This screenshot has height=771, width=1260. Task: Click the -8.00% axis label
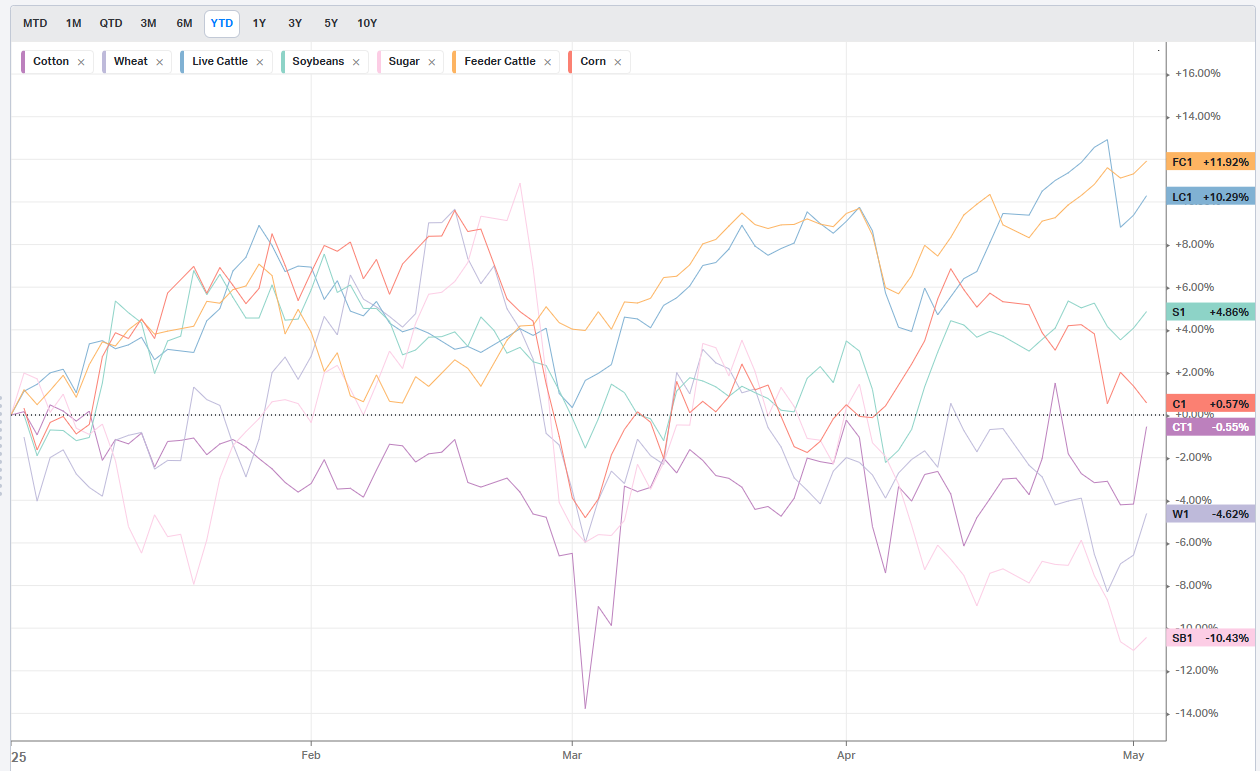click(x=1195, y=585)
